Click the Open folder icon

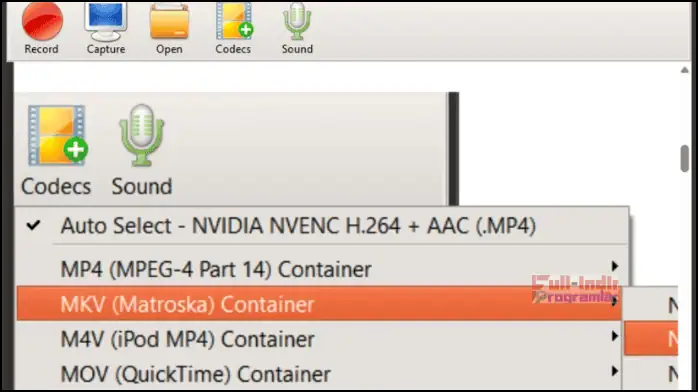(x=169, y=22)
